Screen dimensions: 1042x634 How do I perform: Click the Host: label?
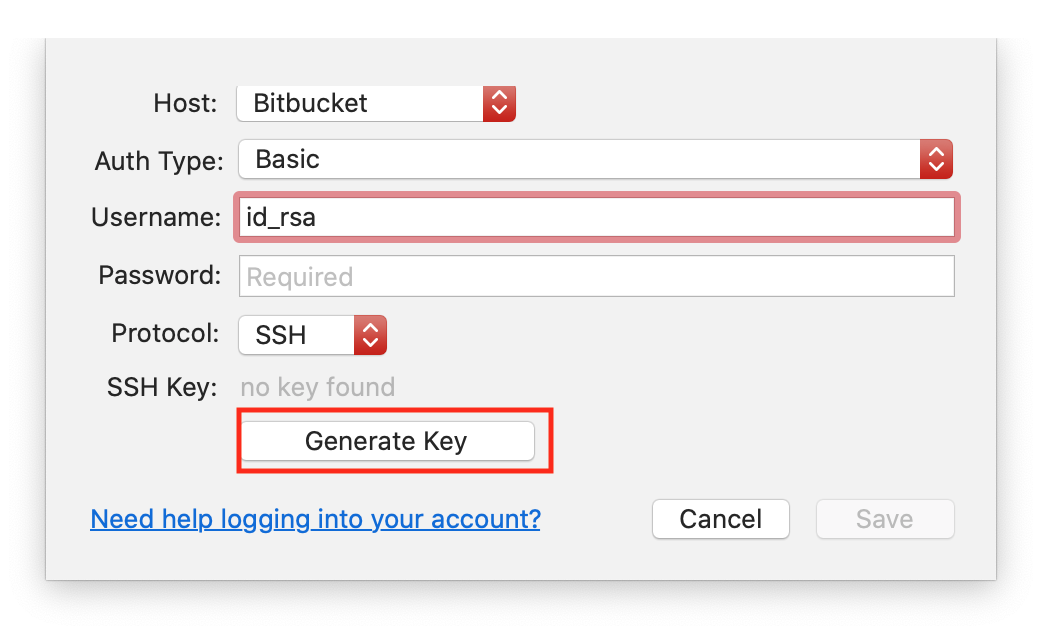pos(185,103)
